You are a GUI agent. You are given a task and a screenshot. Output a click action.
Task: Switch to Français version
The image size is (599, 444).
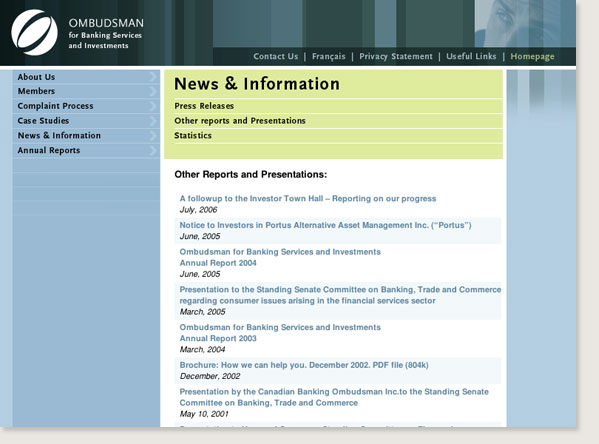click(x=329, y=57)
